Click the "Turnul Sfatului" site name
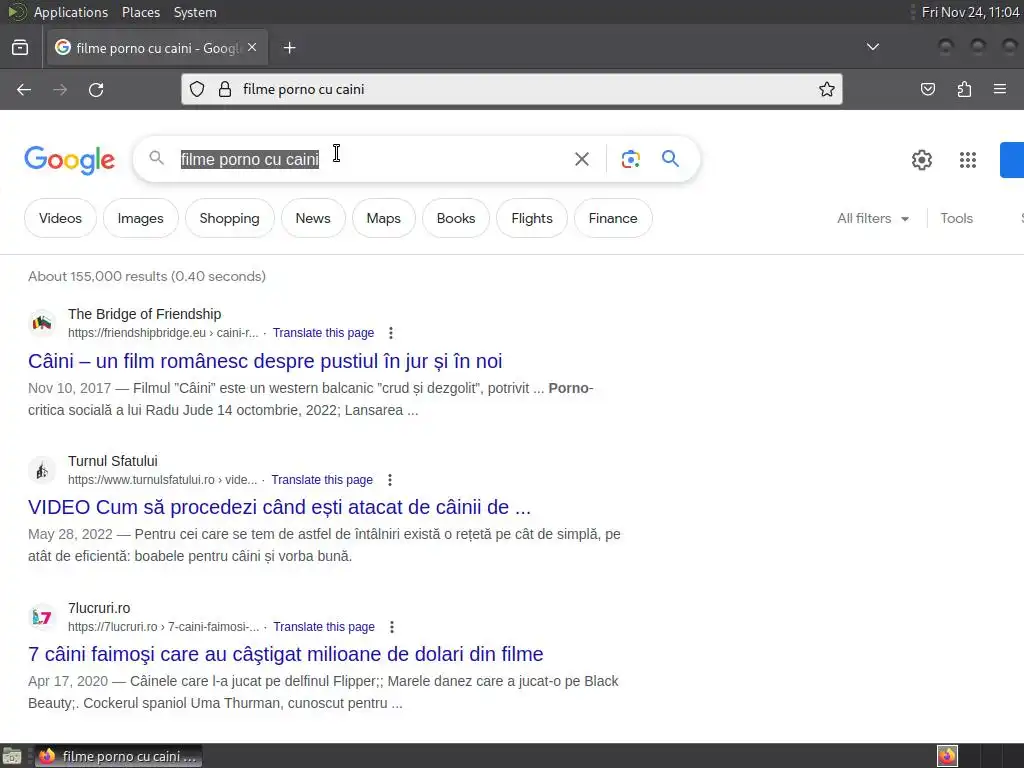Image resolution: width=1024 pixels, height=768 pixels. 112,461
